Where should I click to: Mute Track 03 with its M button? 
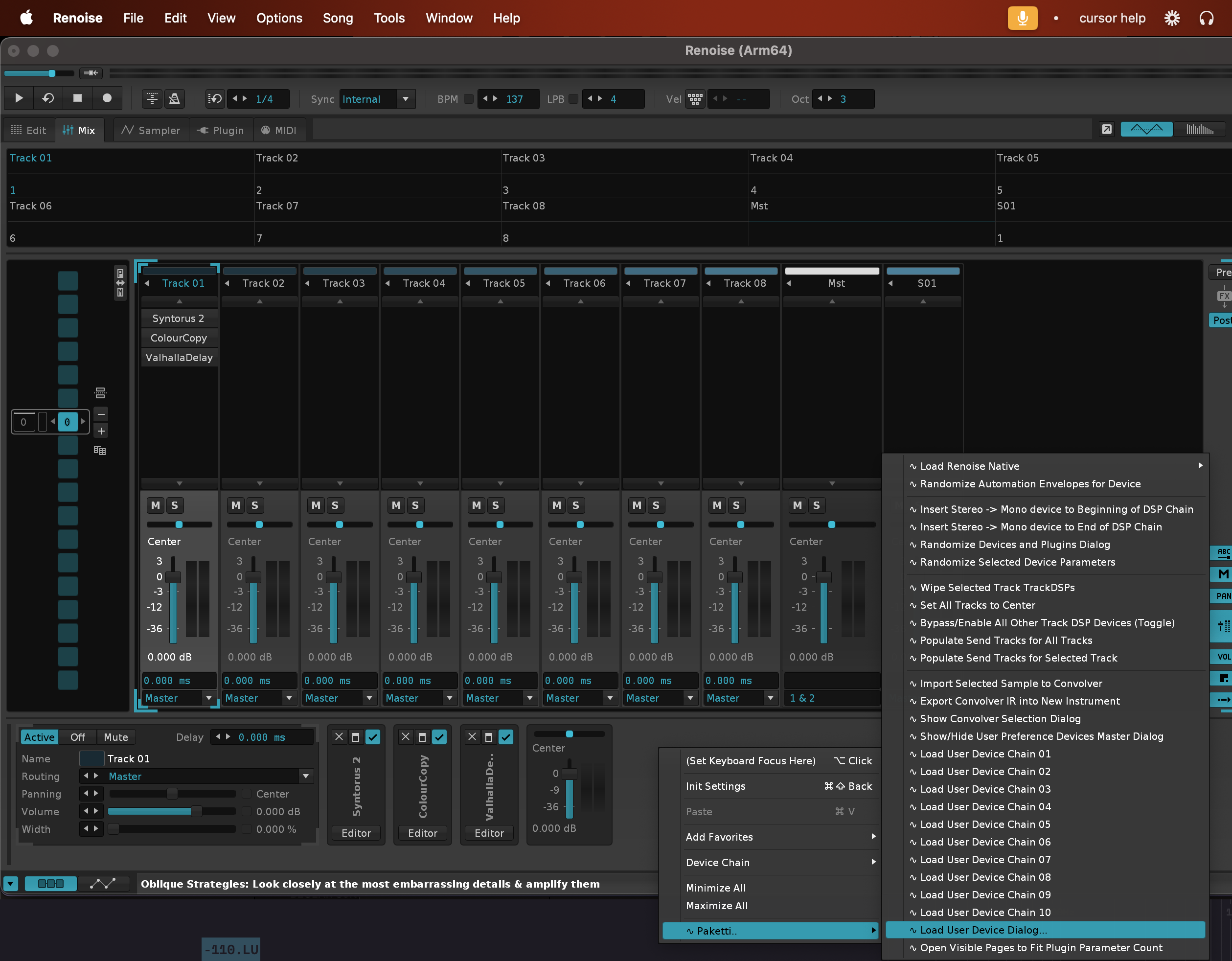316,505
